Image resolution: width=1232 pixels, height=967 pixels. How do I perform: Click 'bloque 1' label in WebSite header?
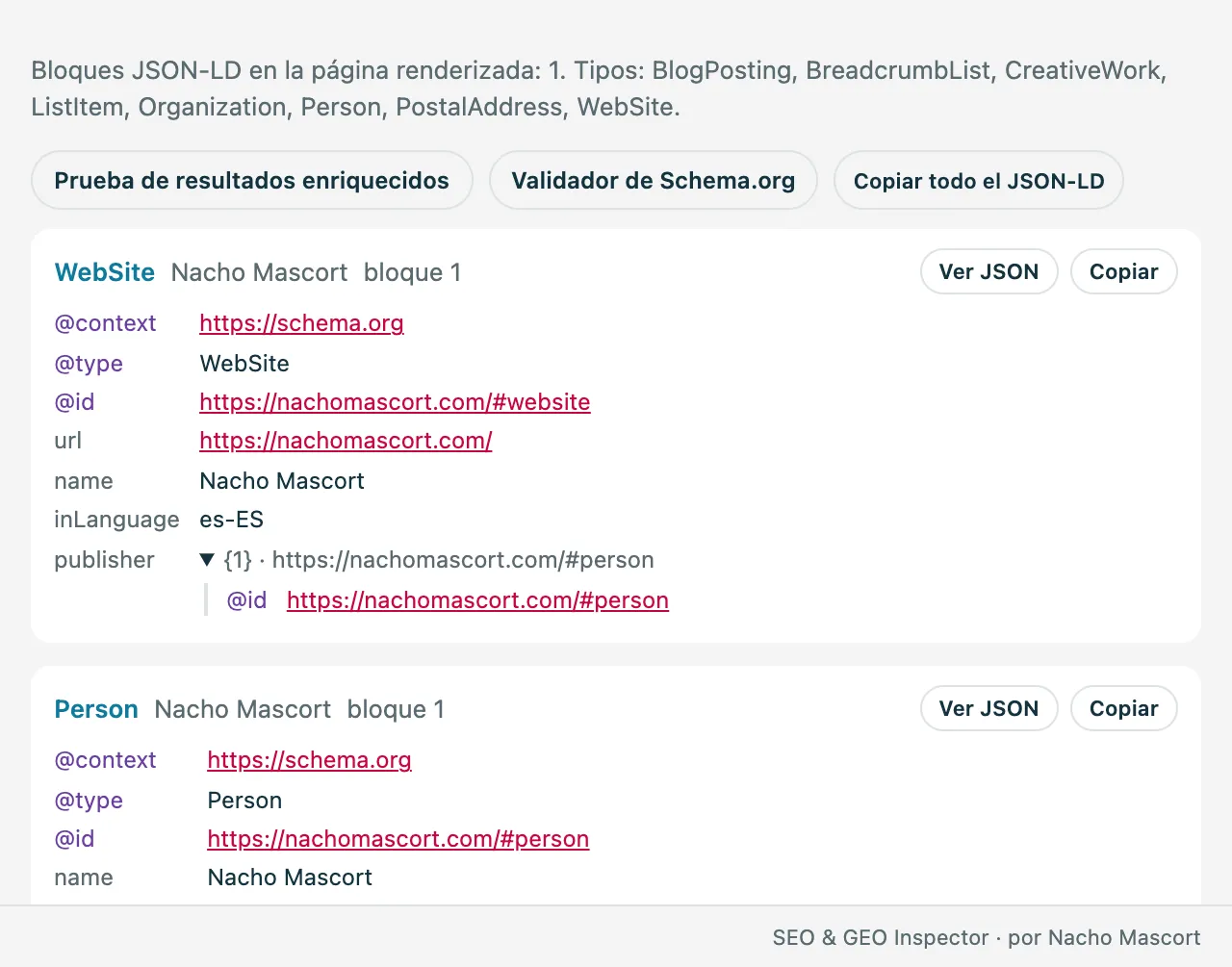tap(412, 272)
